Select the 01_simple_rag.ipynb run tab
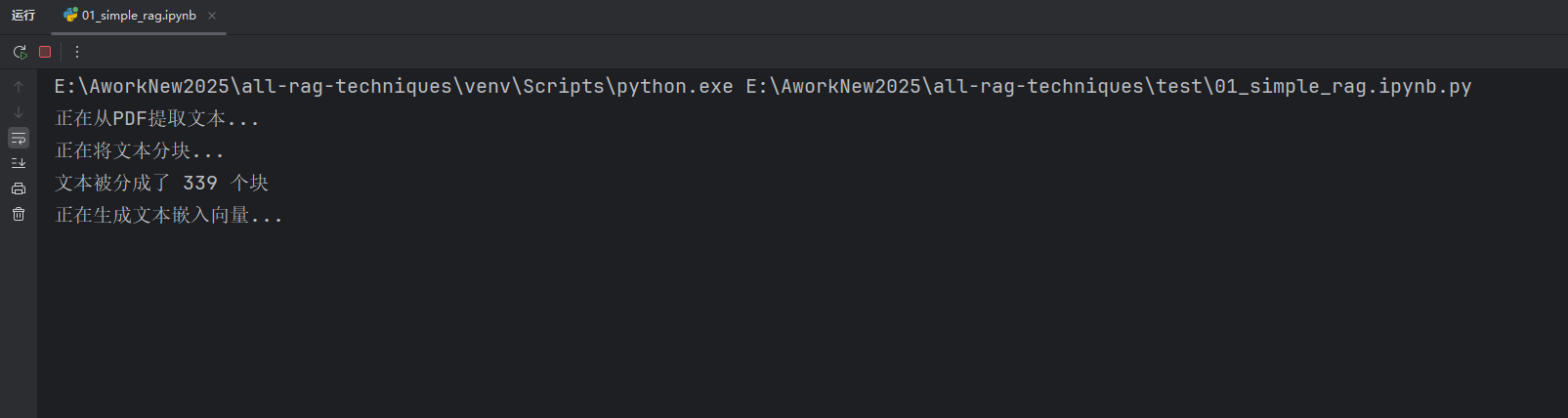 139,16
